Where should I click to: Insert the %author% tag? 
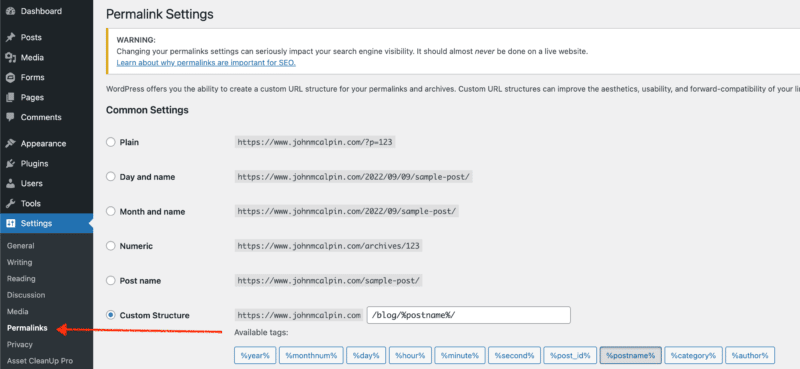749,355
